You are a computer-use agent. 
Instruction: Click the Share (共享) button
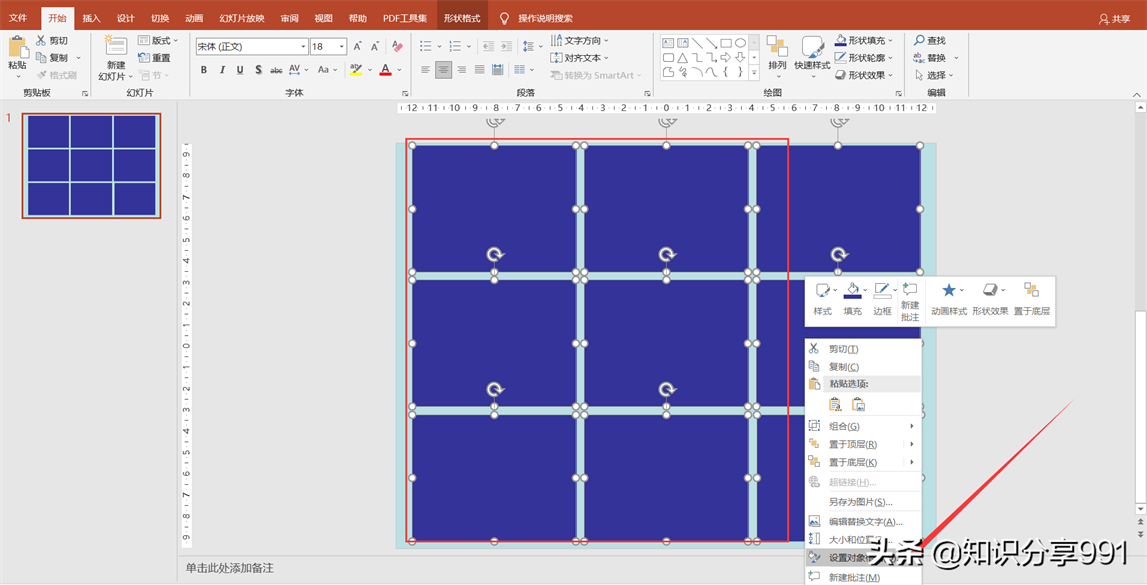click(x=1114, y=19)
